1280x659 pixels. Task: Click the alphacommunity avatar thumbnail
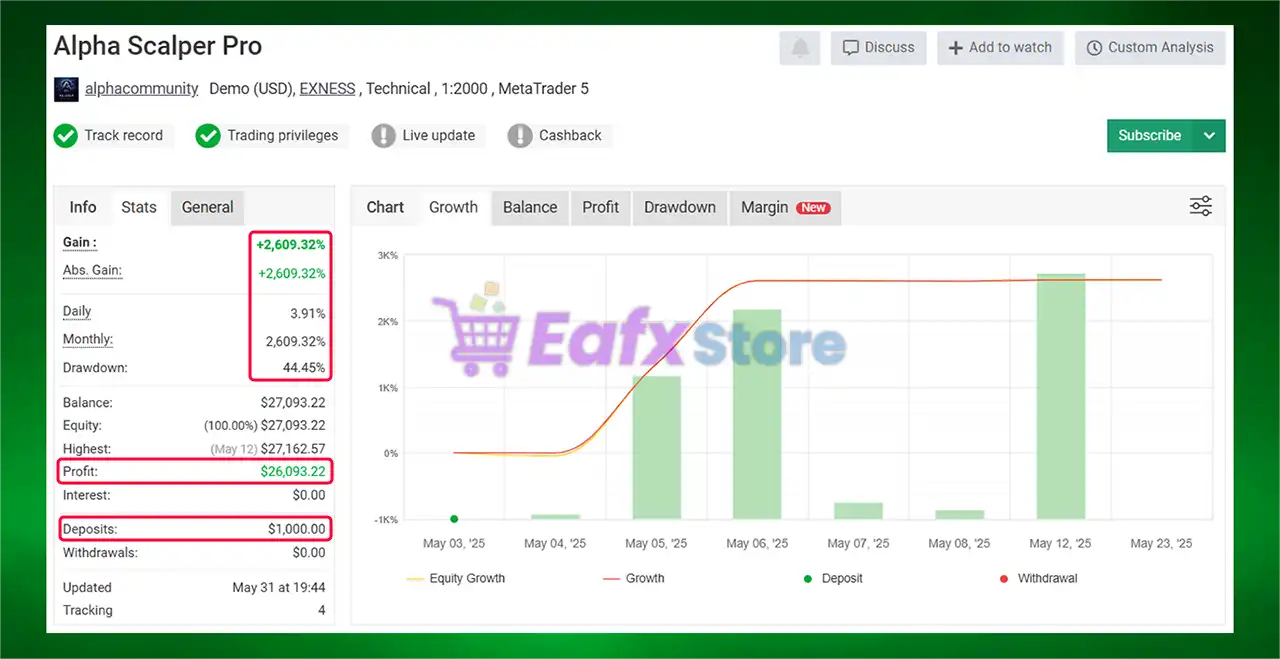[66, 89]
